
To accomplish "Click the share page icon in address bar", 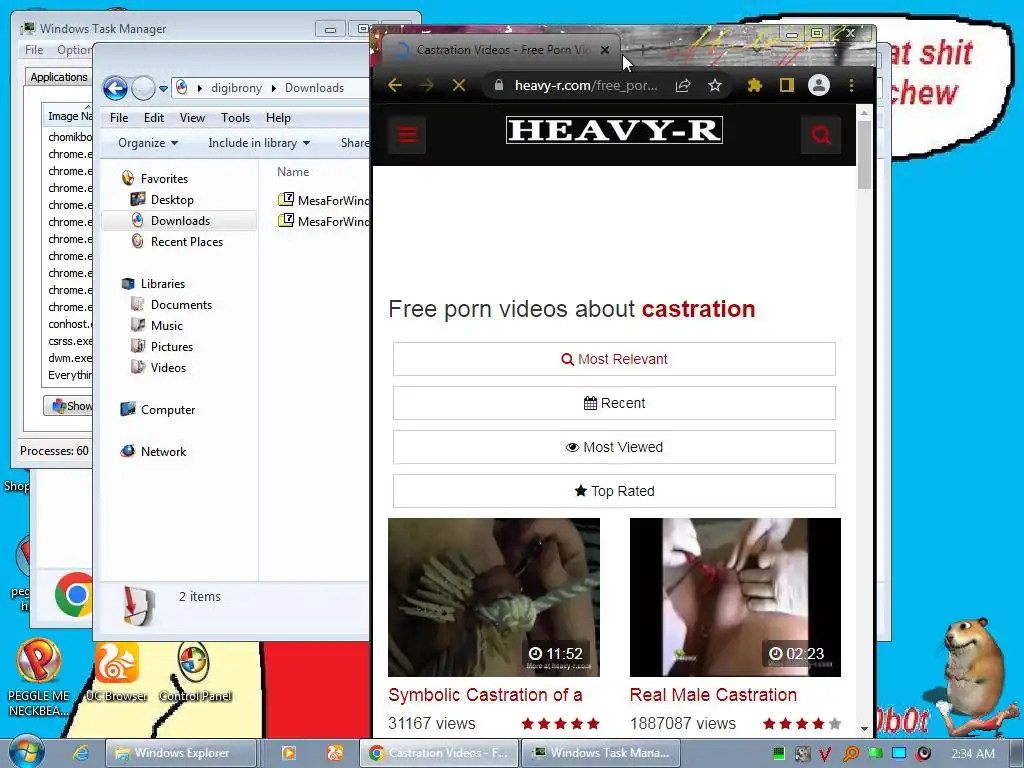I will coord(683,86).
